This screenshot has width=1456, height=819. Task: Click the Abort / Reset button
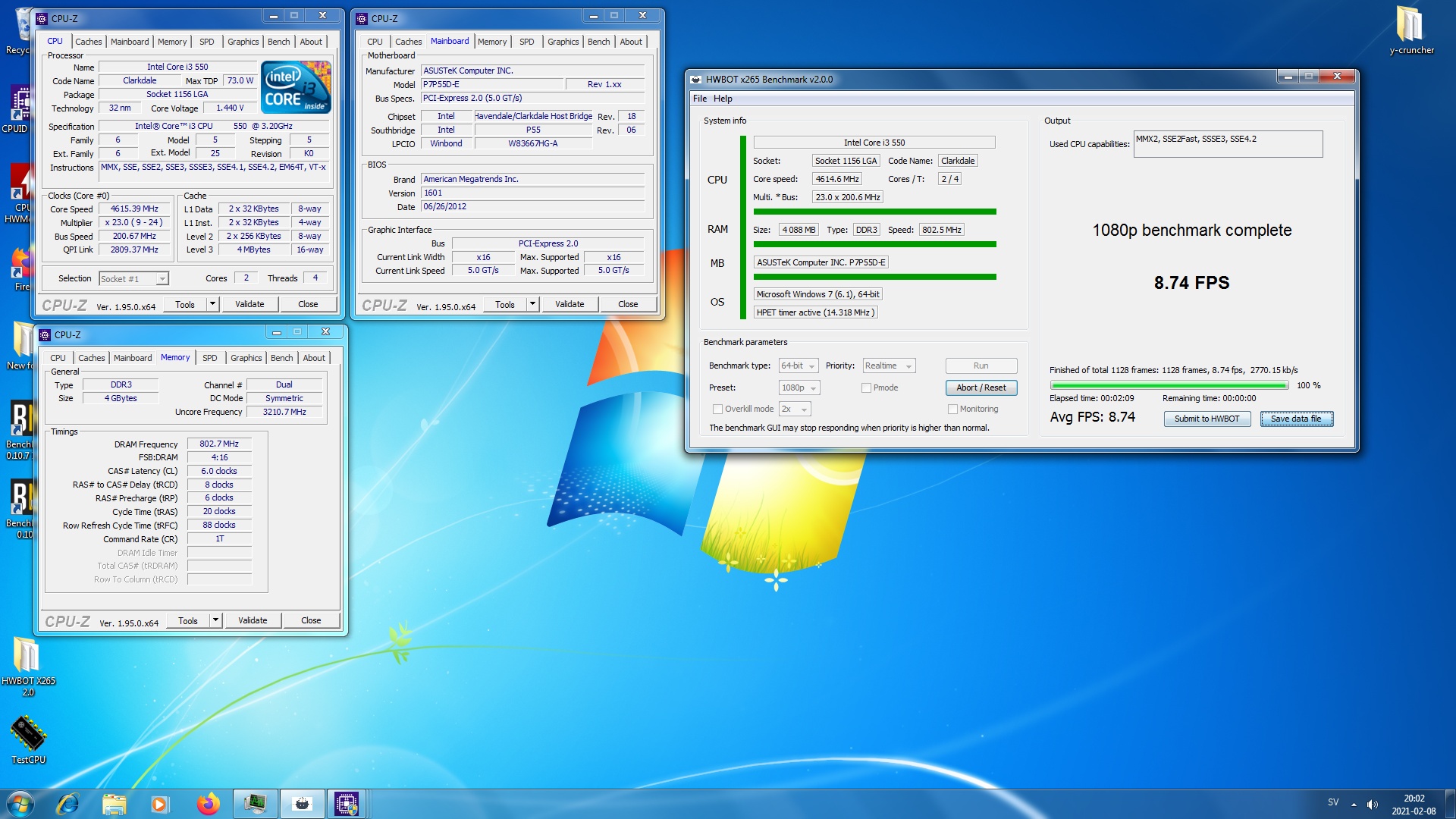coord(981,388)
